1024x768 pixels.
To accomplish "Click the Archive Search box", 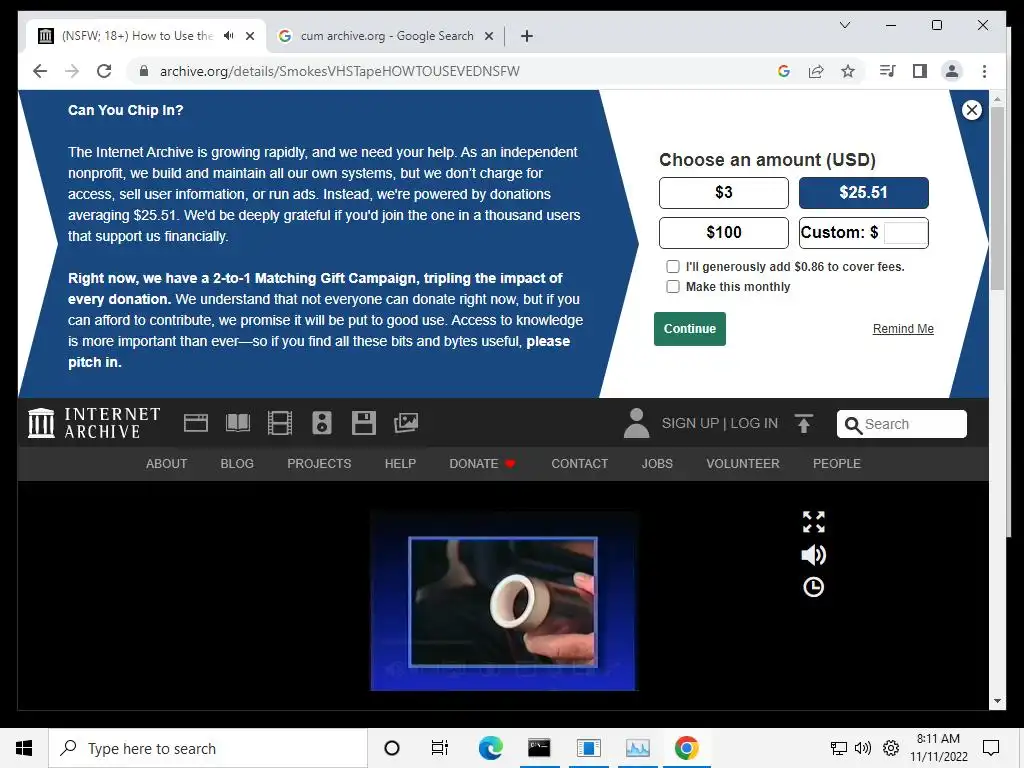I will click(x=901, y=424).
